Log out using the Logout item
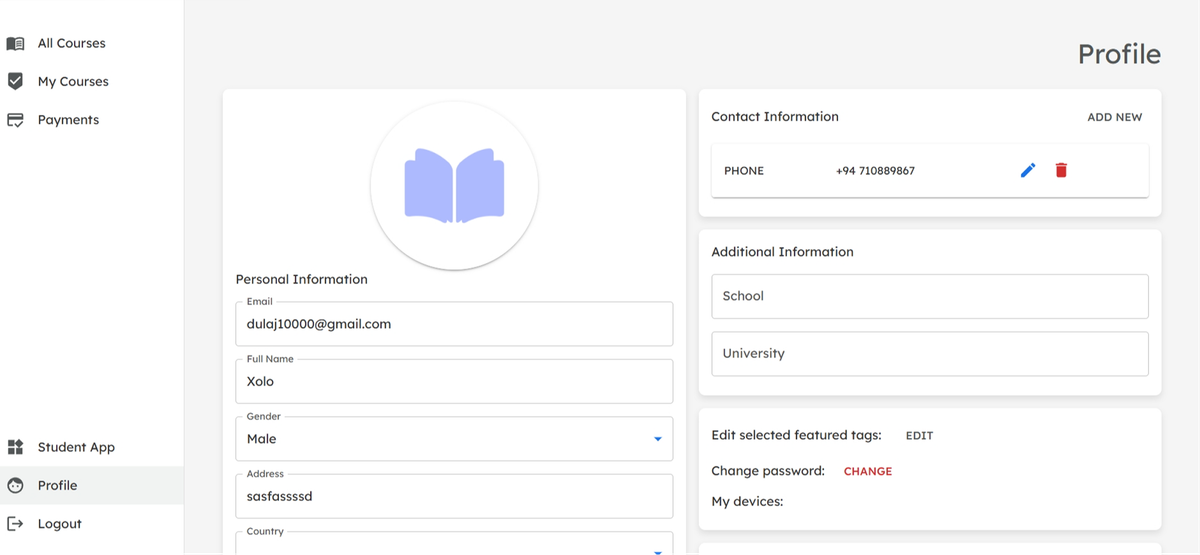This screenshot has width=1200, height=555. tap(92, 523)
